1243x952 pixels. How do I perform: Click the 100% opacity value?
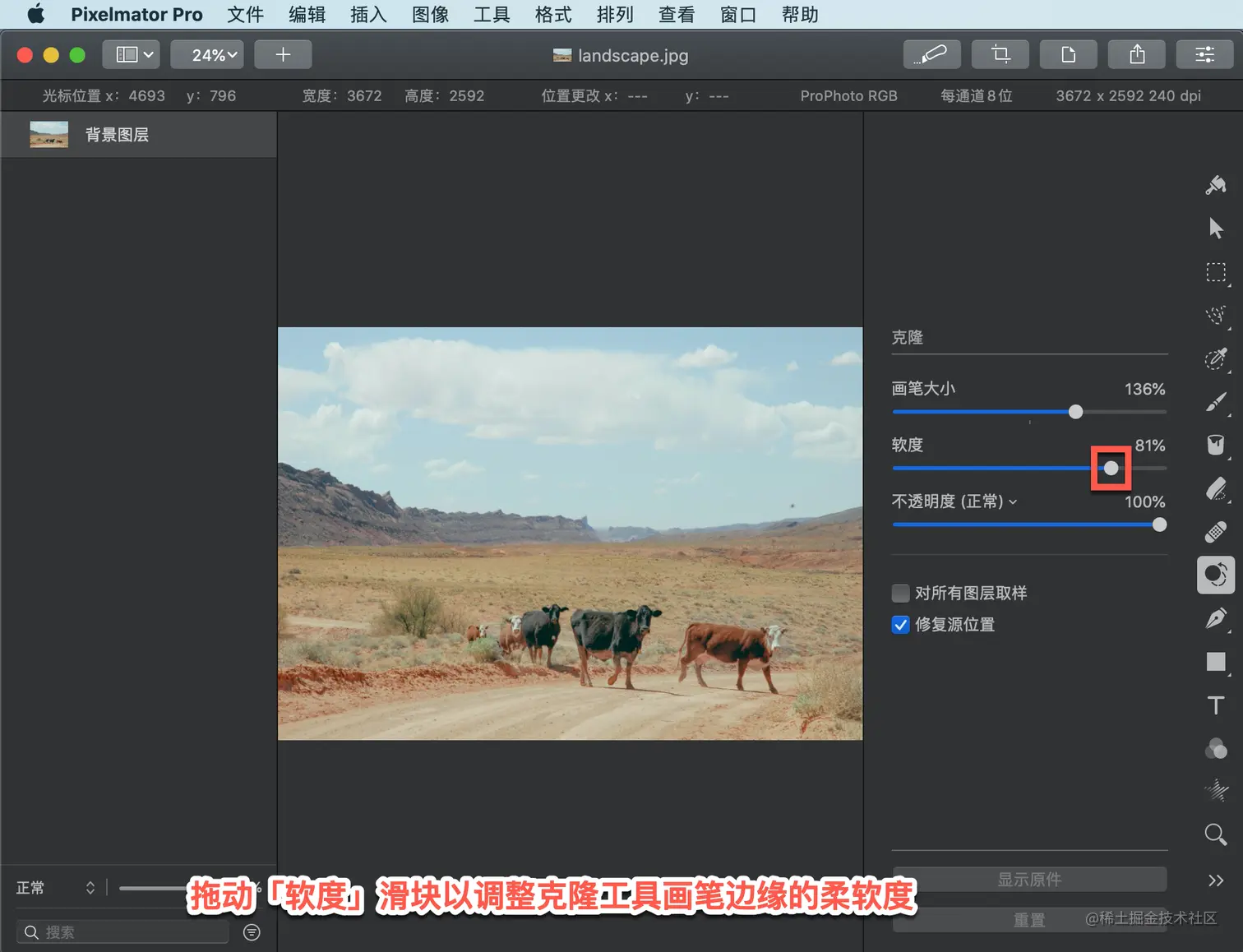(x=1144, y=501)
